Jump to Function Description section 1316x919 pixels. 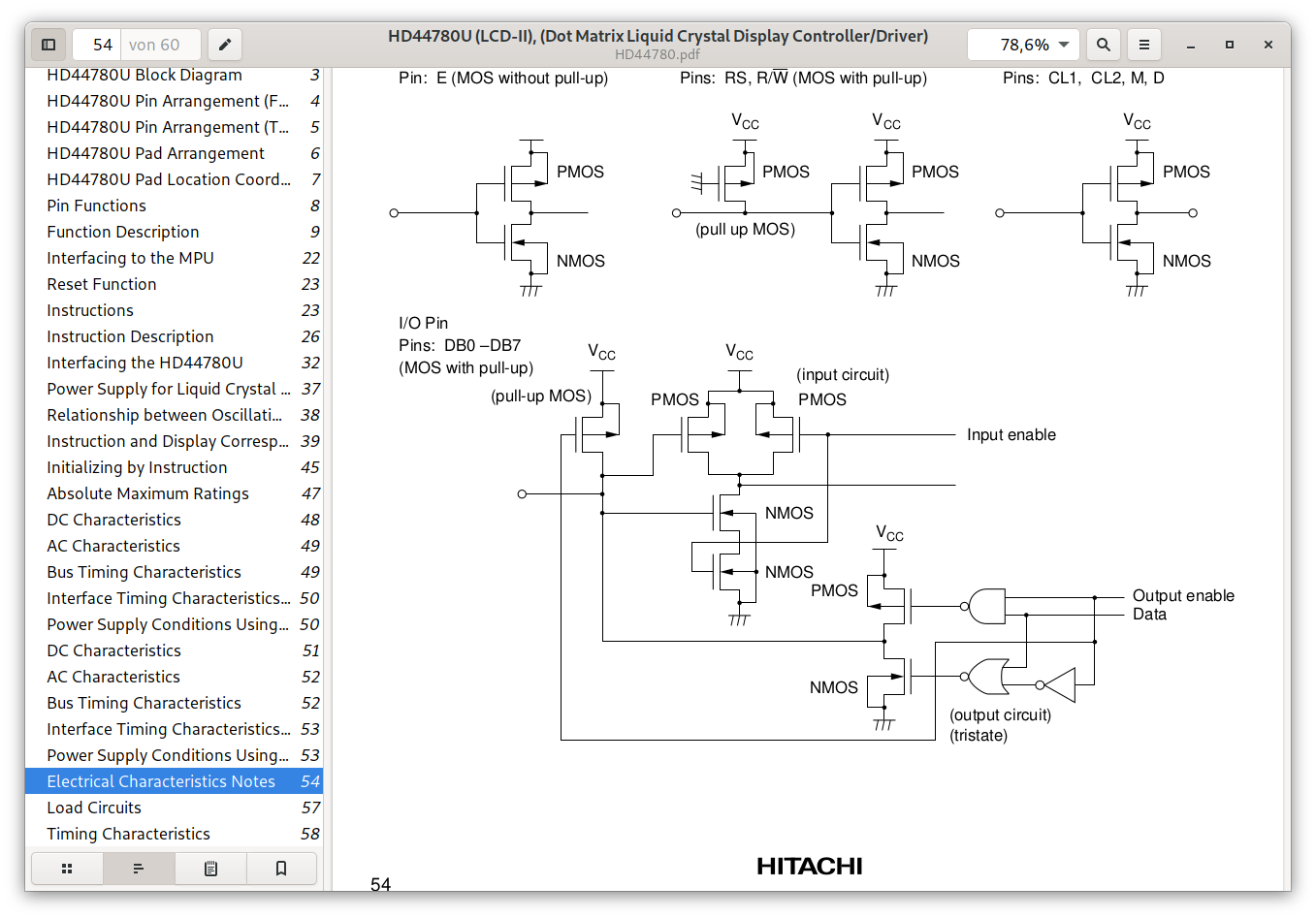174,232
